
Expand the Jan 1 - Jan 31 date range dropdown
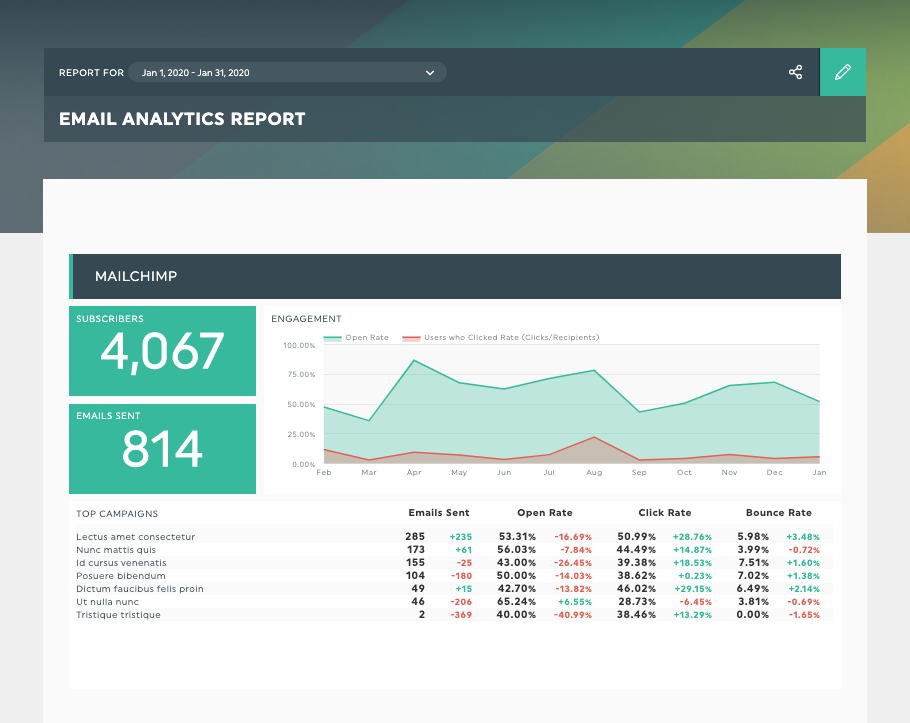pos(290,72)
